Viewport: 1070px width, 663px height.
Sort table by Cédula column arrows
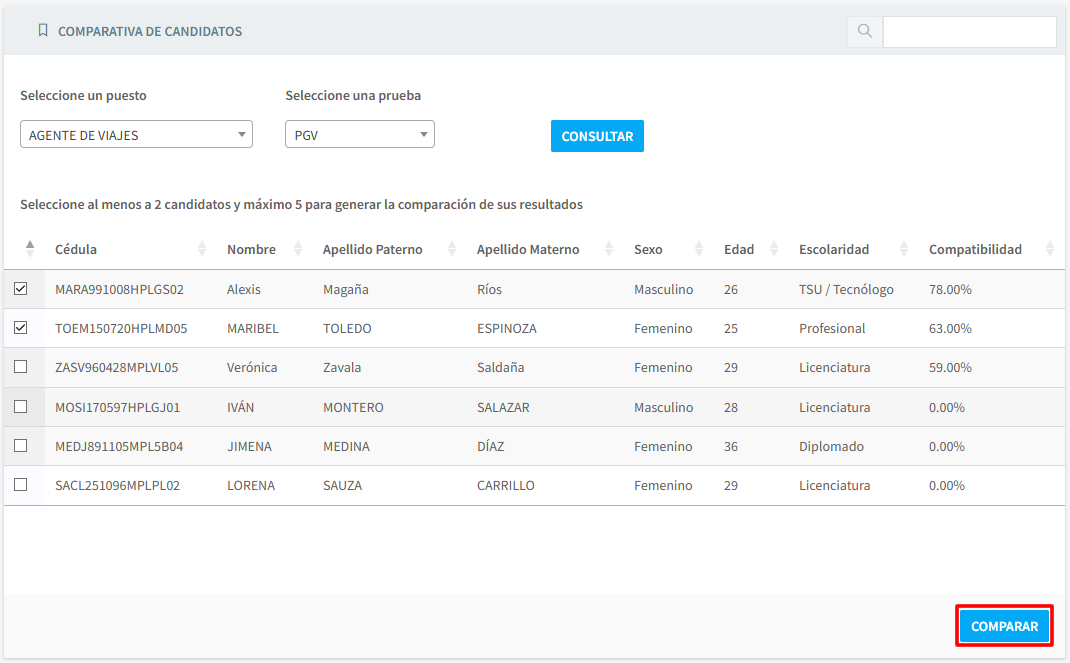(x=203, y=249)
